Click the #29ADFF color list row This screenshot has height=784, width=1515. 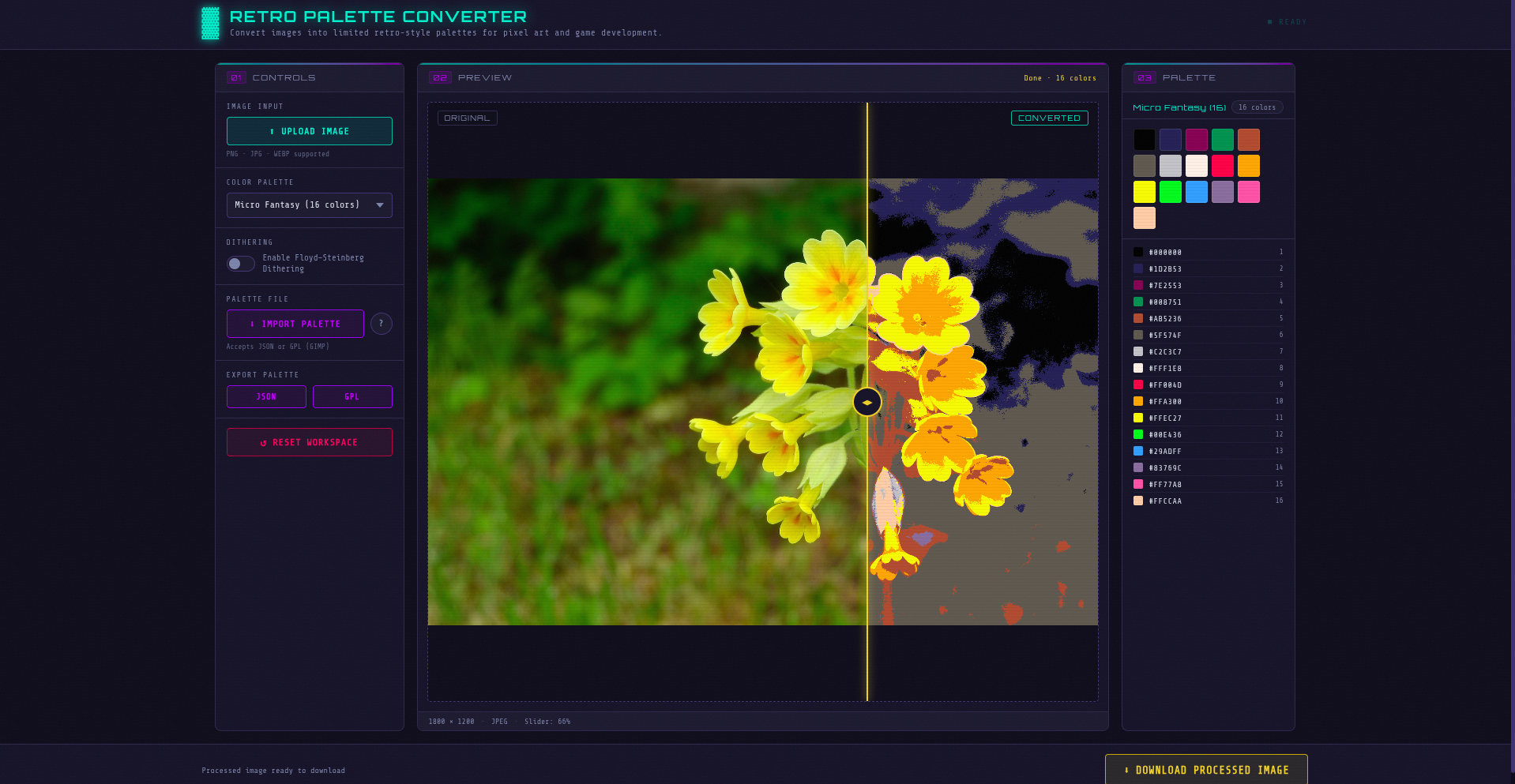click(1209, 451)
